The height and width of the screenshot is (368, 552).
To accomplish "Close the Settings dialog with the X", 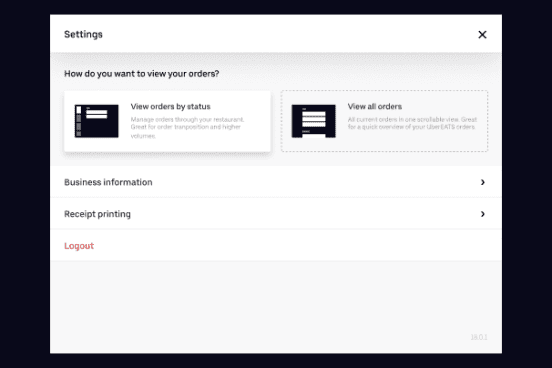I will pyautogui.click(x=482, y=35).
